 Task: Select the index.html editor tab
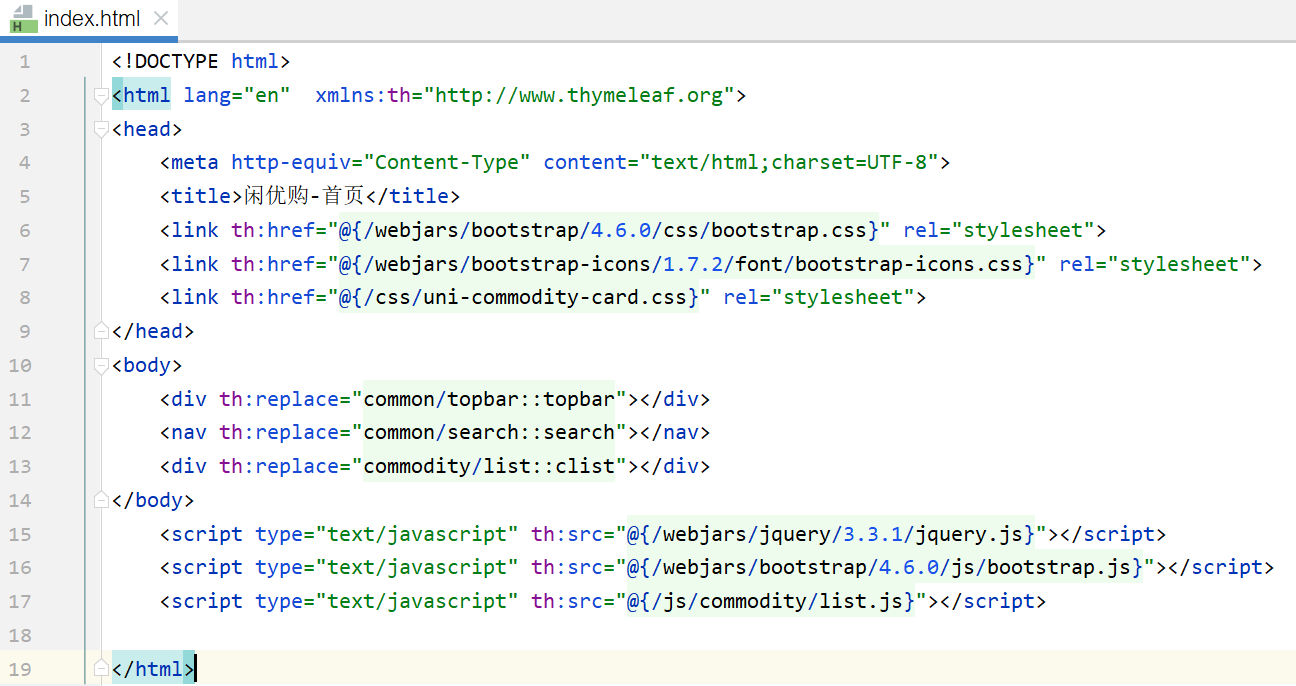coord(89,19)
